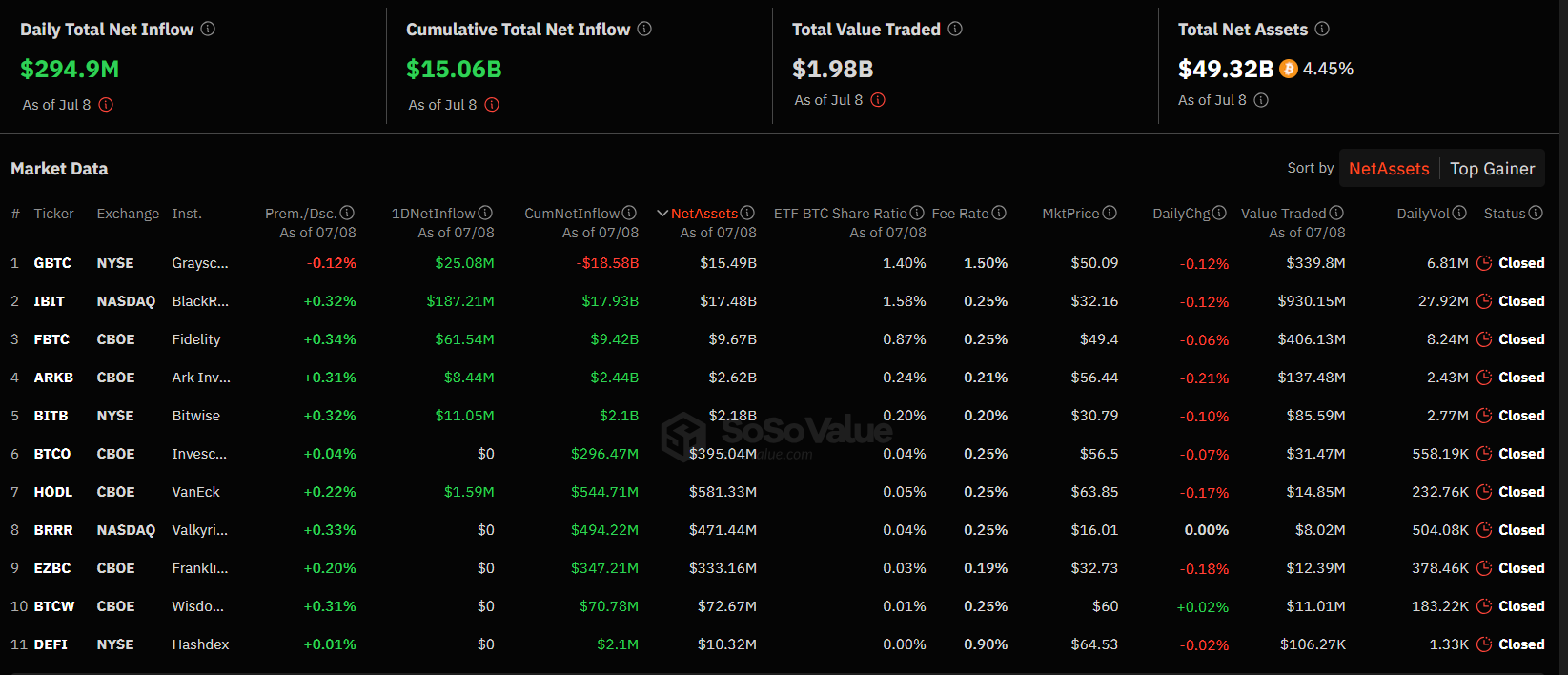Open the IBIT ticker link

(x=50, y=301)
